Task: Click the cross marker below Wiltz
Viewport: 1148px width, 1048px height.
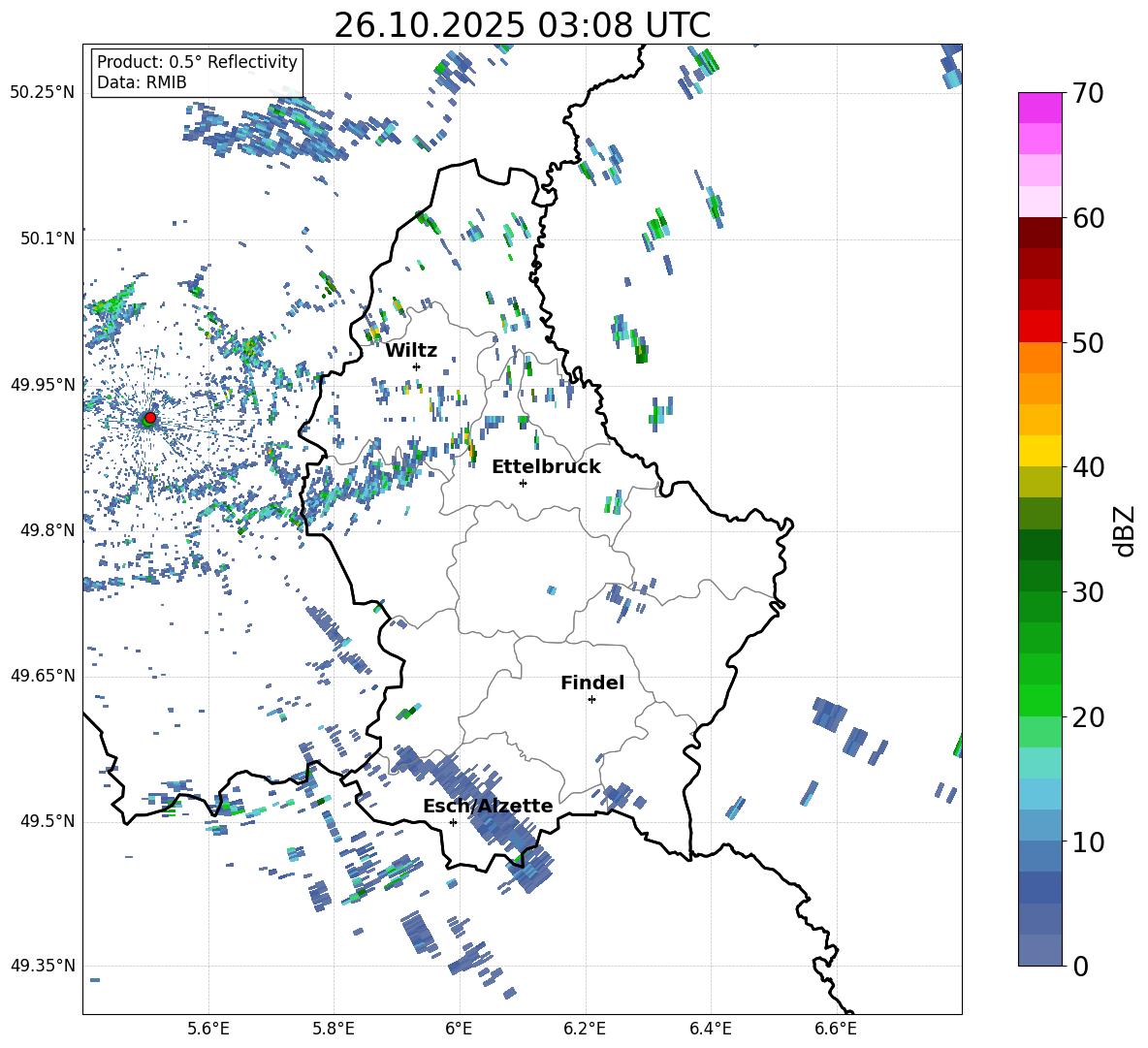Action: coord(417,366)
